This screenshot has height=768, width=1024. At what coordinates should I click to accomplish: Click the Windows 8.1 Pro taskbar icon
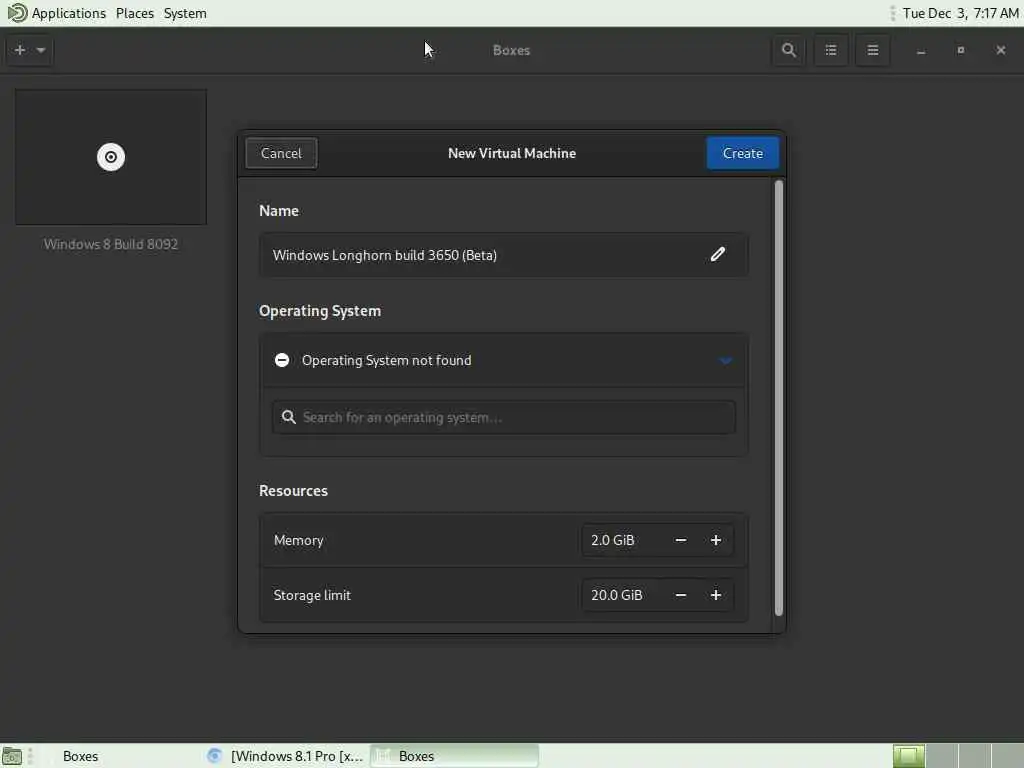tap(214, 756)
